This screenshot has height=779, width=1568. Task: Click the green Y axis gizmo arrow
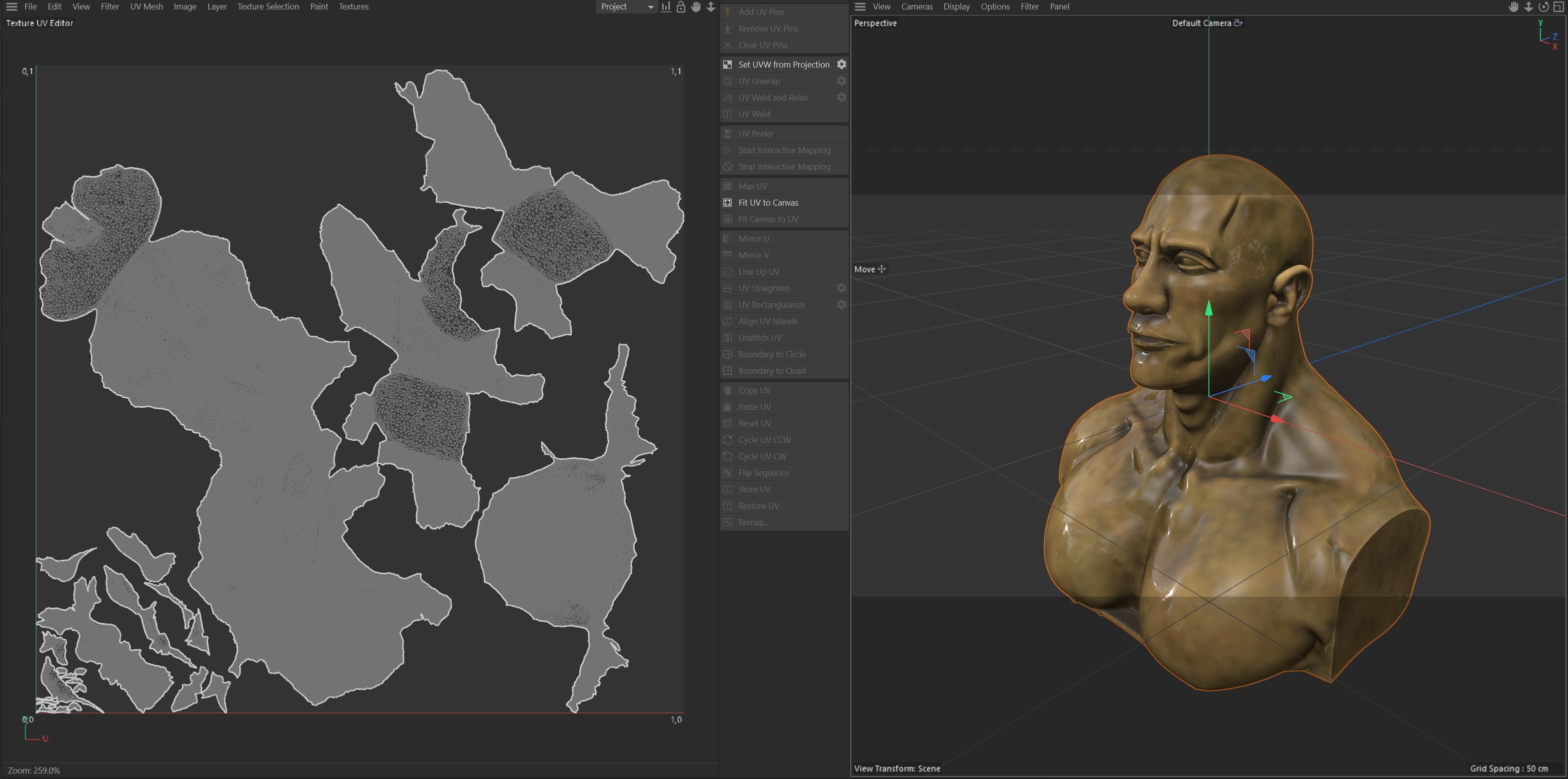(x=1209, y=309)
